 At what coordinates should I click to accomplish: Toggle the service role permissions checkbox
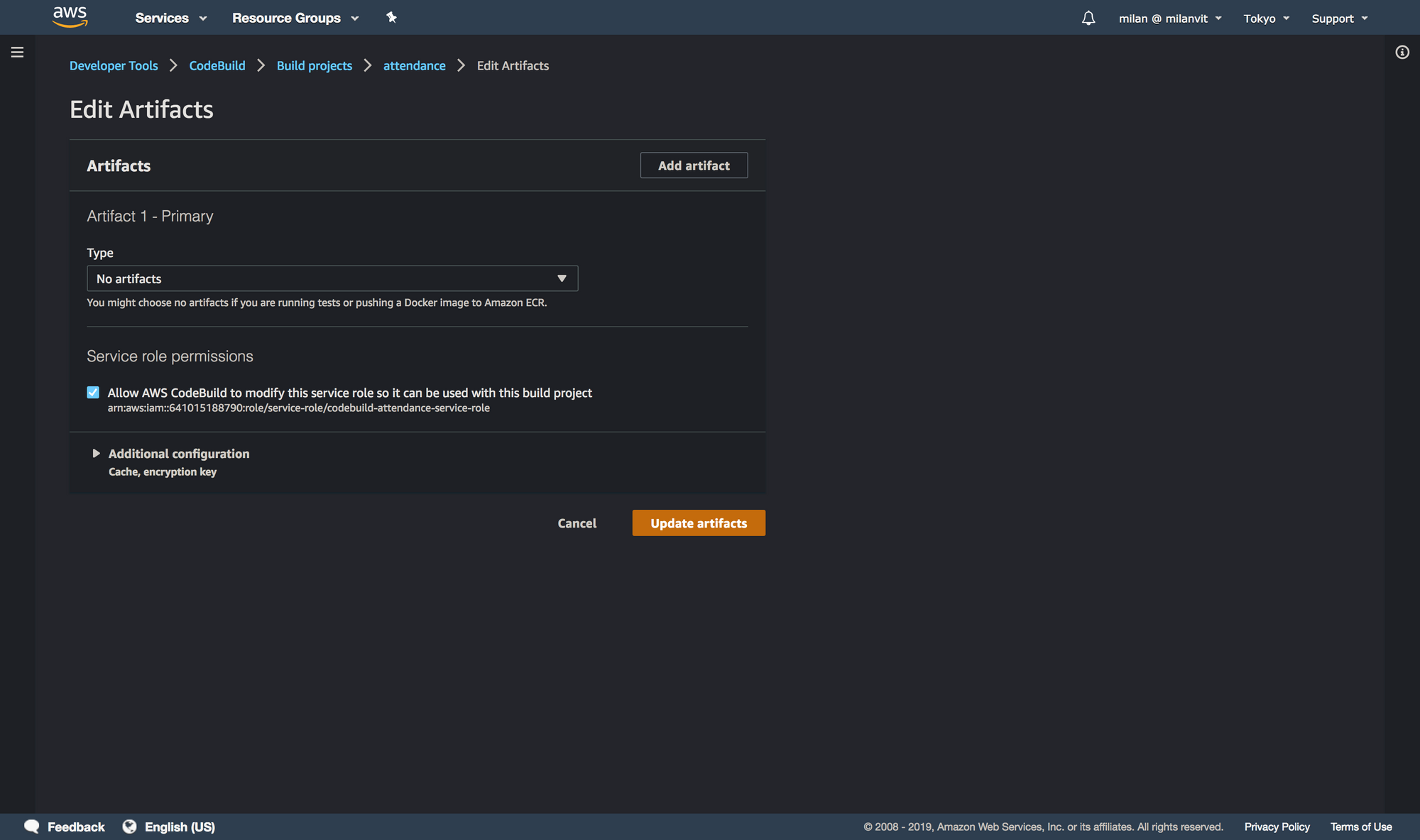click(x=91, y=391)
